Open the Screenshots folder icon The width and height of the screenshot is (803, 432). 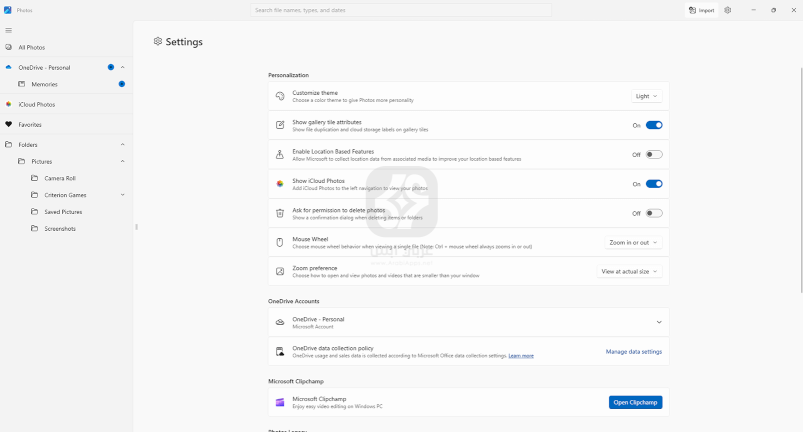tap(35, 229)
